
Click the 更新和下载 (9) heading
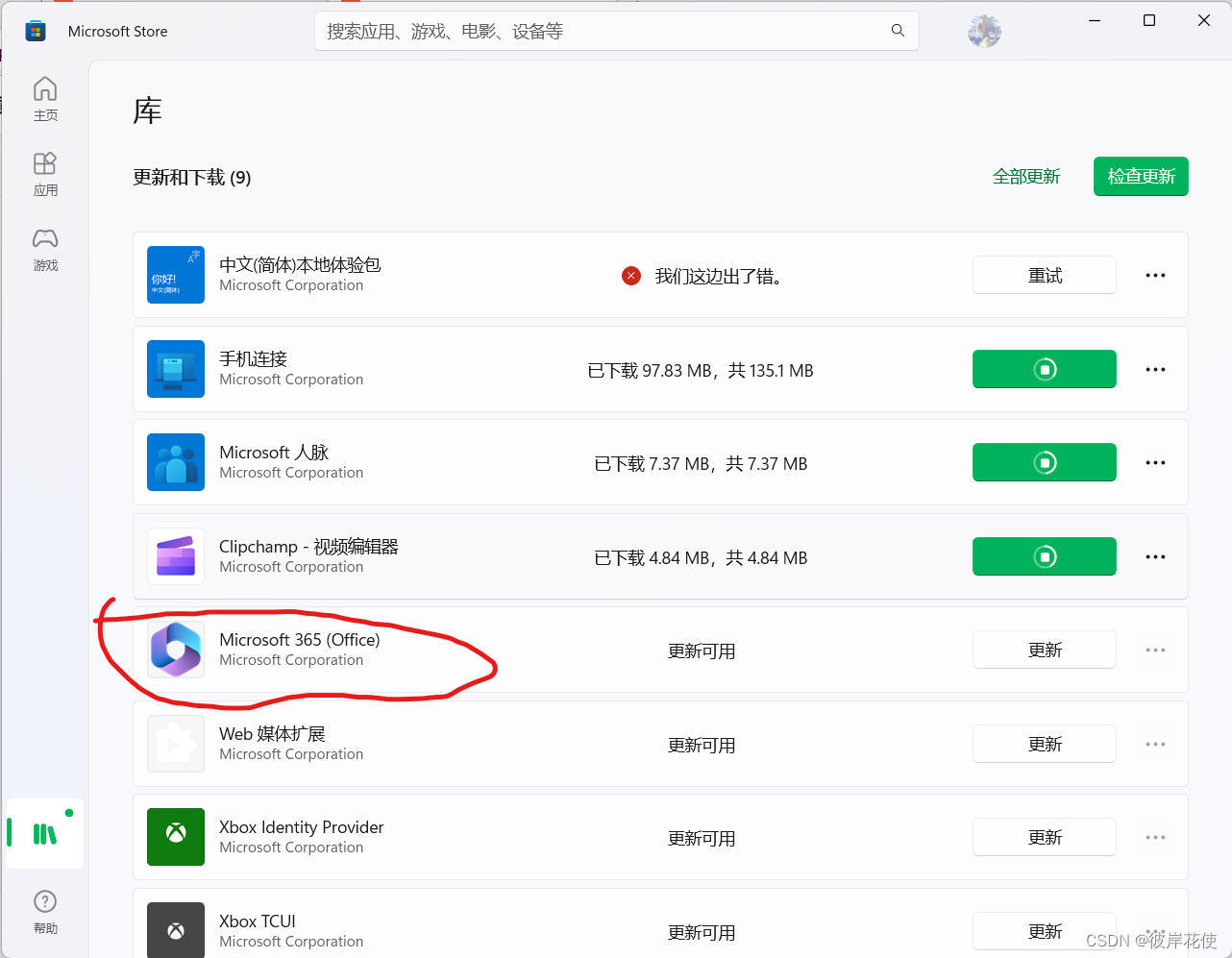192,178
